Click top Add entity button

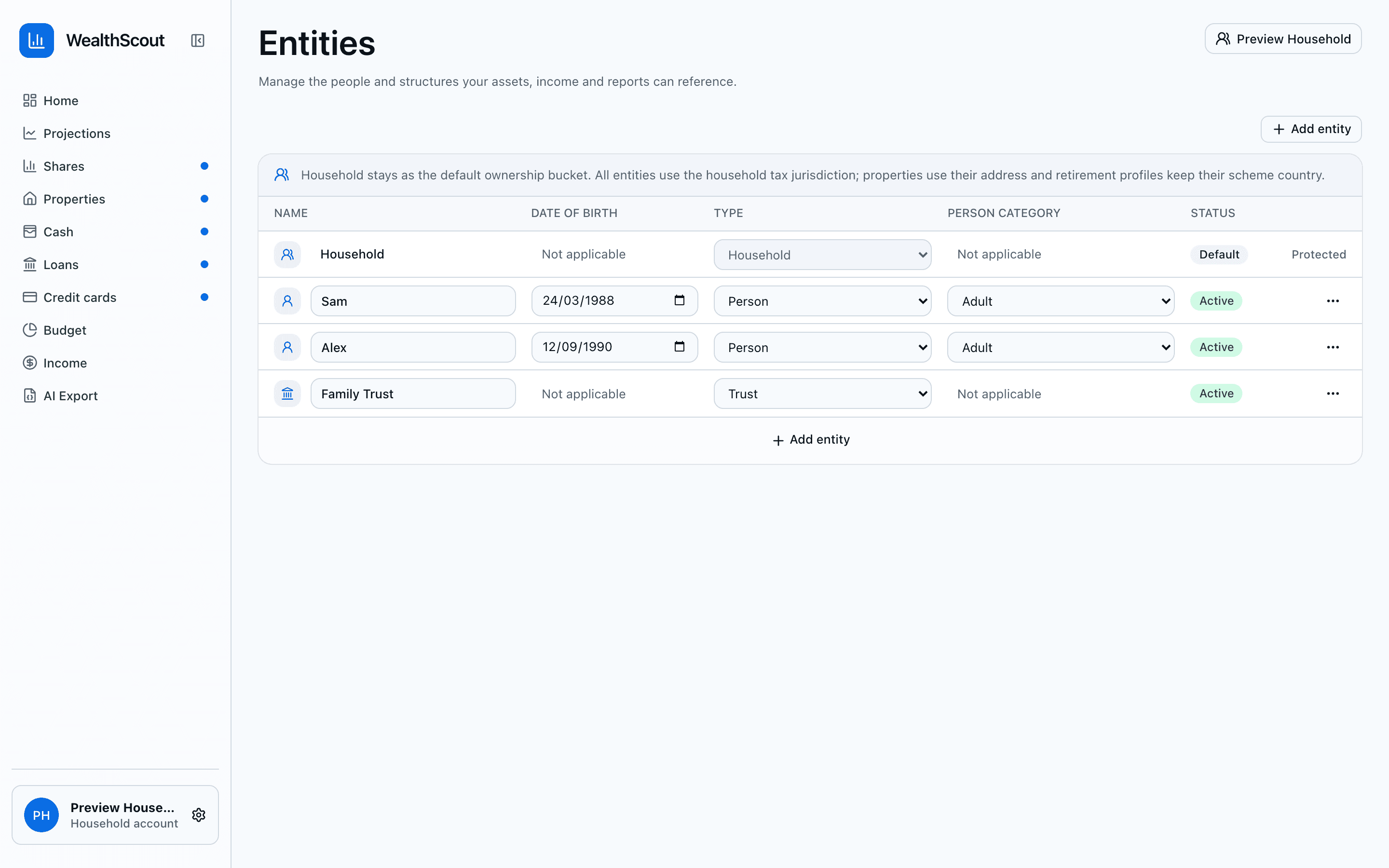click(1311, 129)
